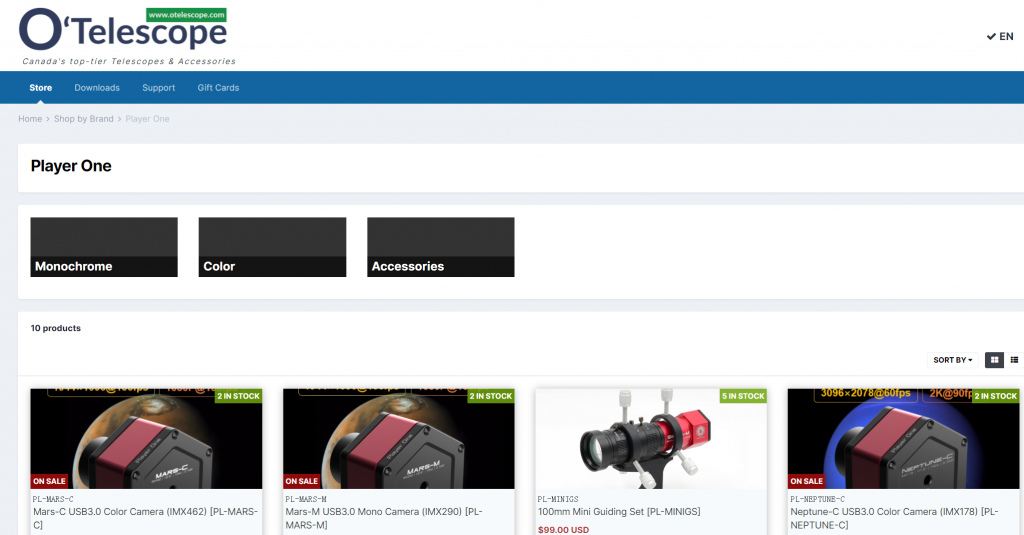Click 100mm Mini Guiding Set title
This screenshot has height=535, width=1024.
click(619, 511)
